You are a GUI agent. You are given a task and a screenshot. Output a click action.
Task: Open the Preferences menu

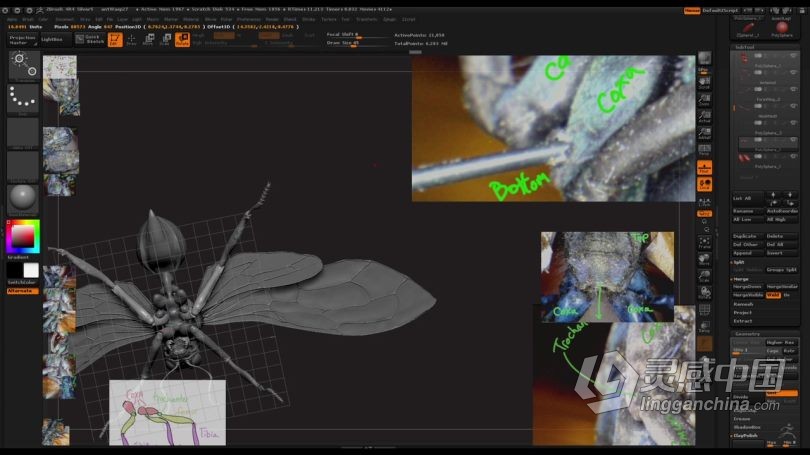248,19
